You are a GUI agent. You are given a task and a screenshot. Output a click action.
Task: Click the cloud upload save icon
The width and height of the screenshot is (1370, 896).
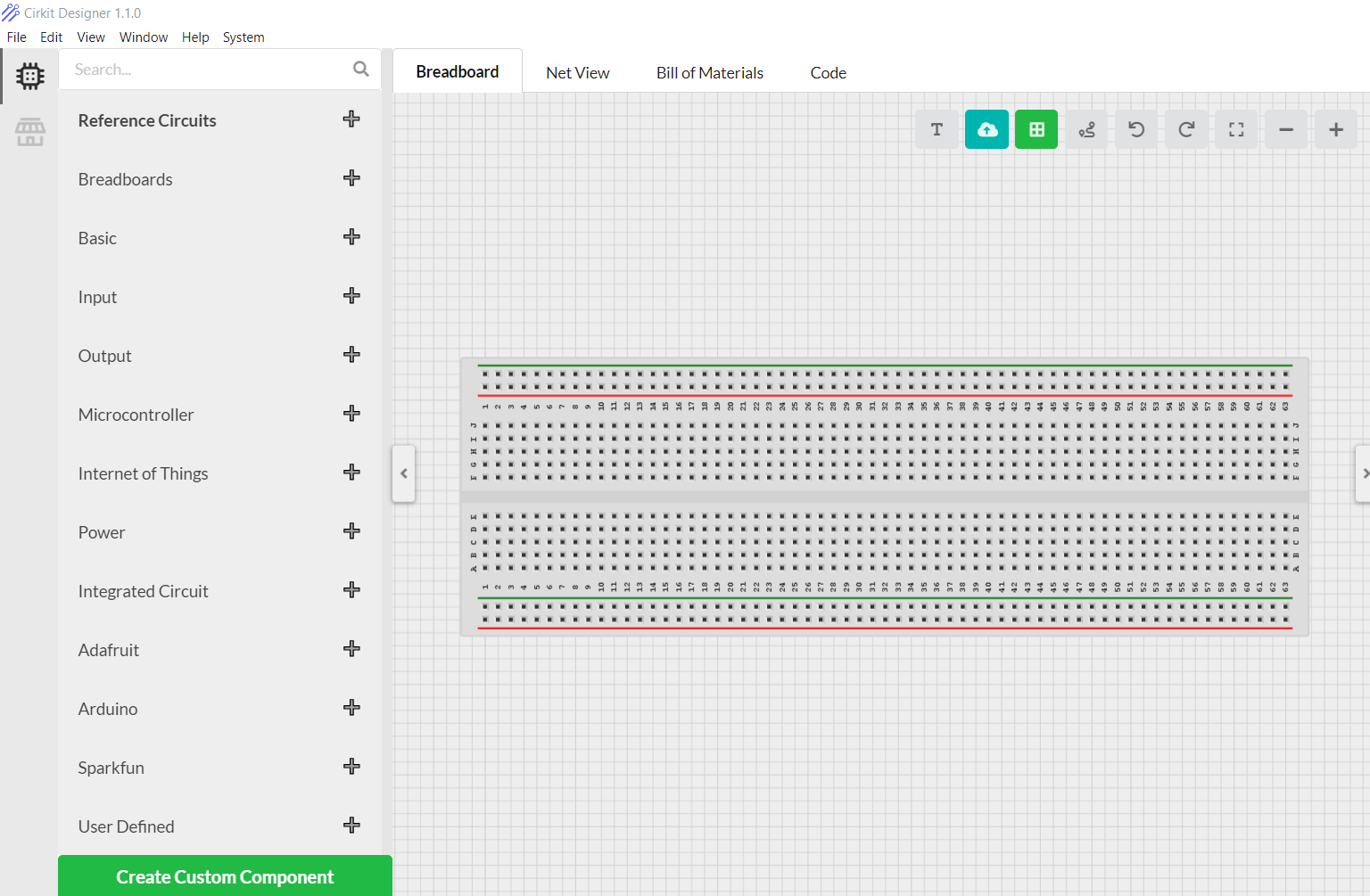click(x=986, y=129)
